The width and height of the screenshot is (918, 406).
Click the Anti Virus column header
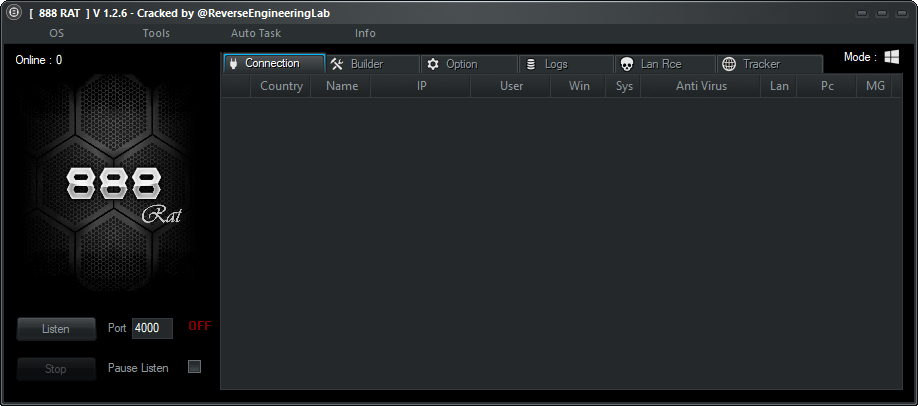pos(701,86)
